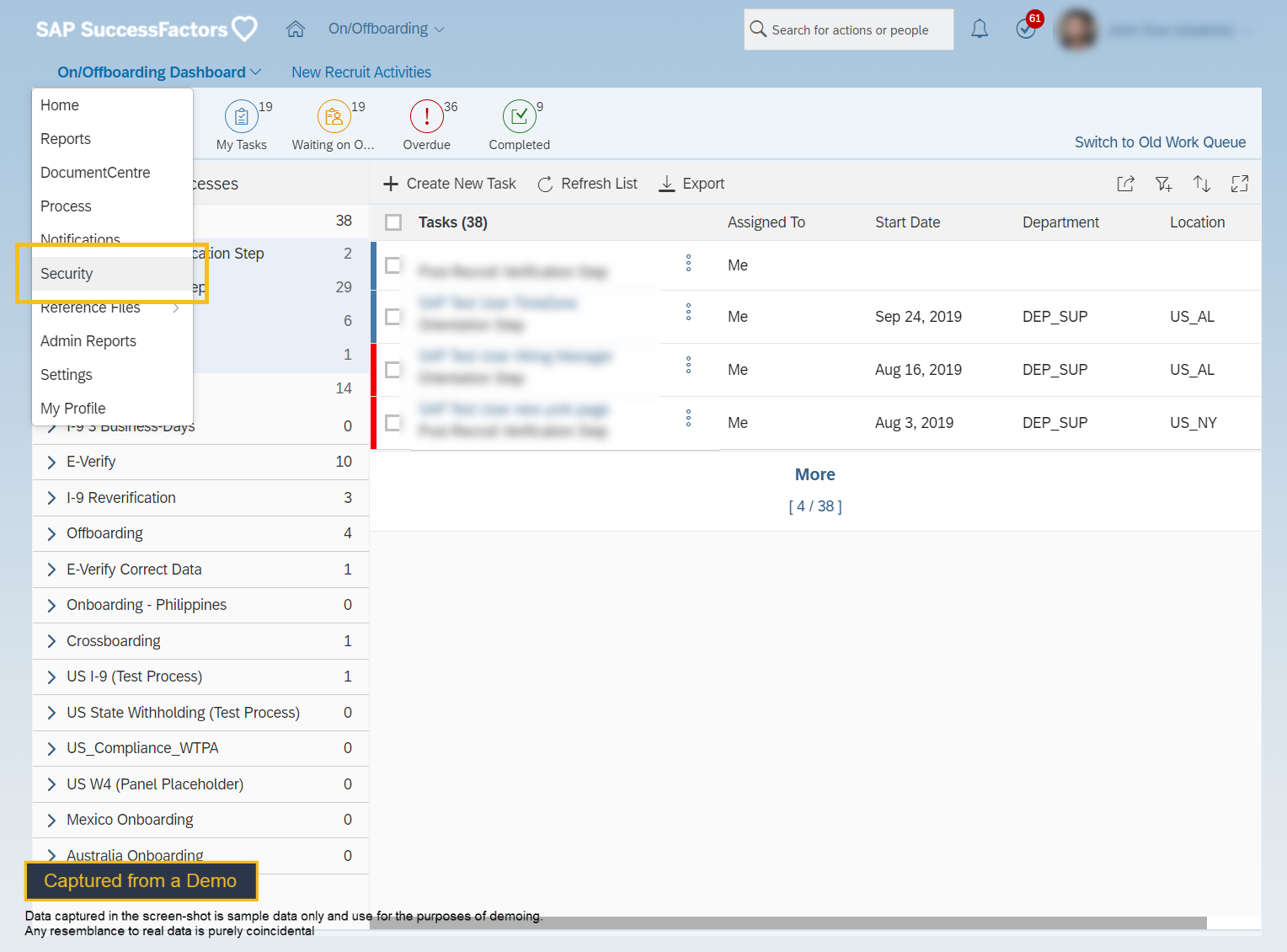Open the add filter funnel icon

click(1163, 184)
